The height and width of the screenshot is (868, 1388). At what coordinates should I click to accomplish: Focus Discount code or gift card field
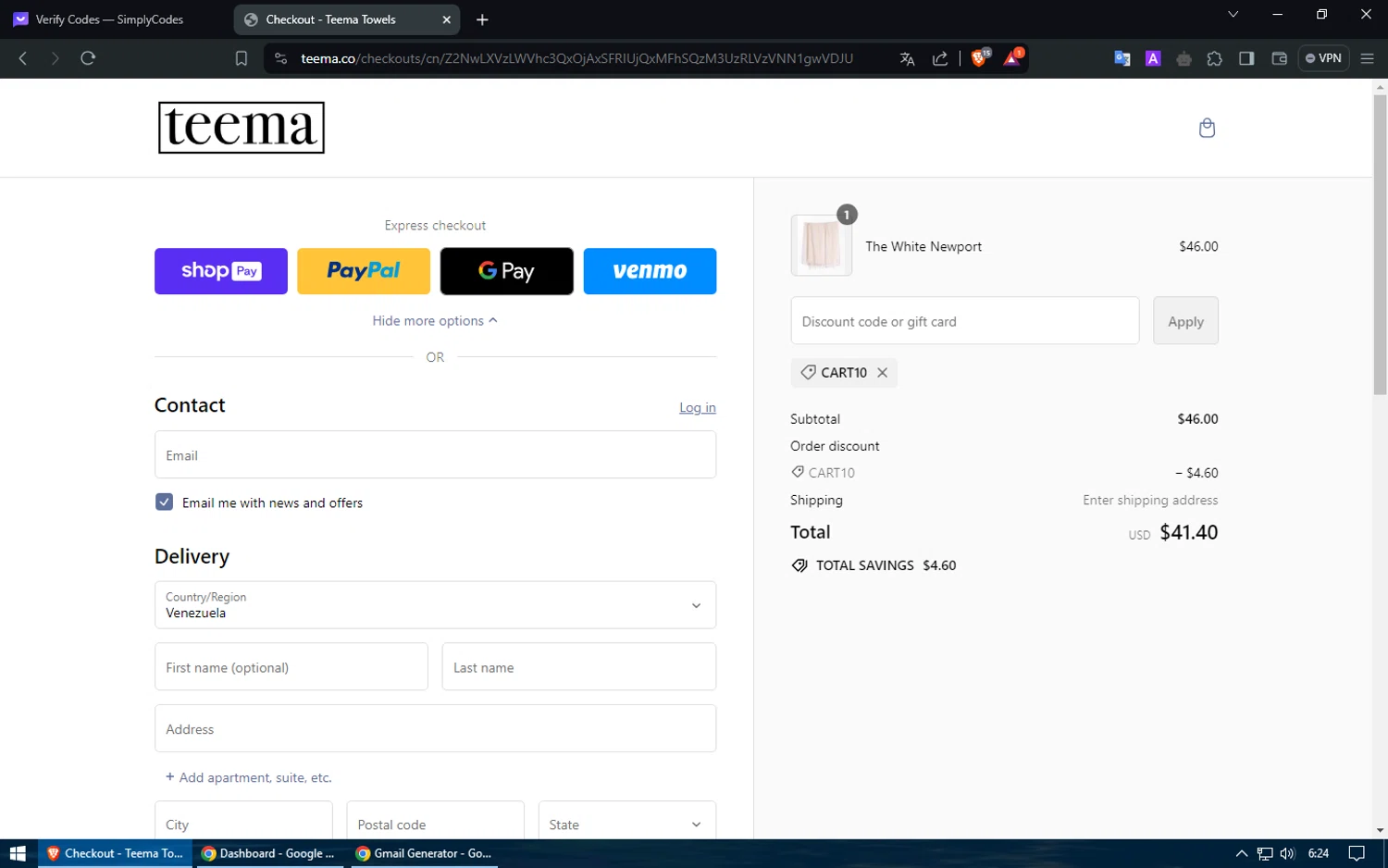[965, 320]
